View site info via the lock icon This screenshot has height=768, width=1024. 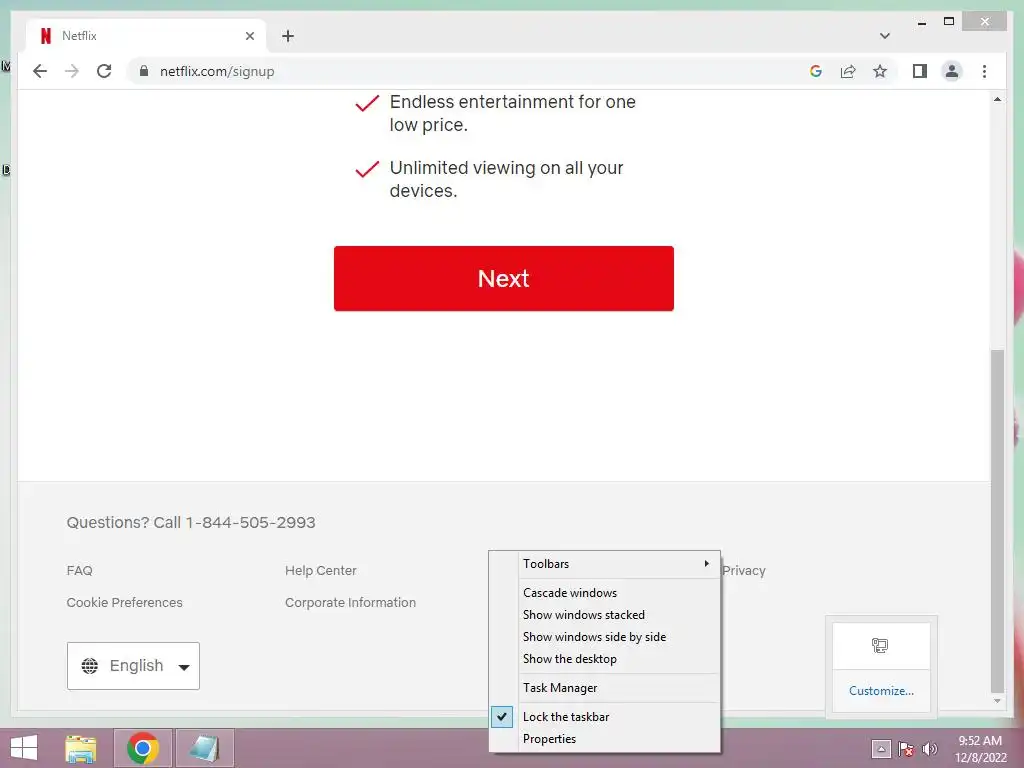click(144, 71)
